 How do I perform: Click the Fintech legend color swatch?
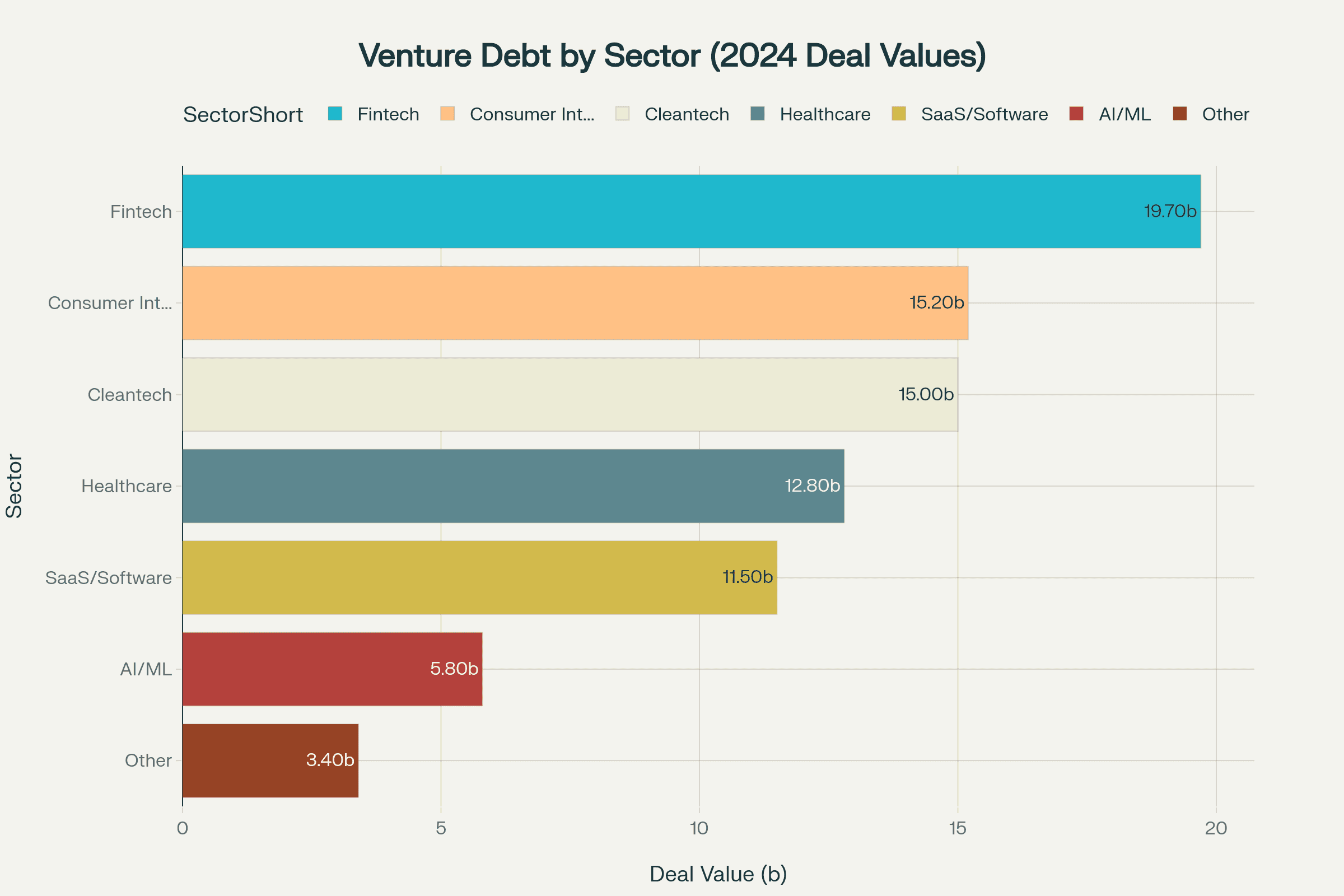335,114
